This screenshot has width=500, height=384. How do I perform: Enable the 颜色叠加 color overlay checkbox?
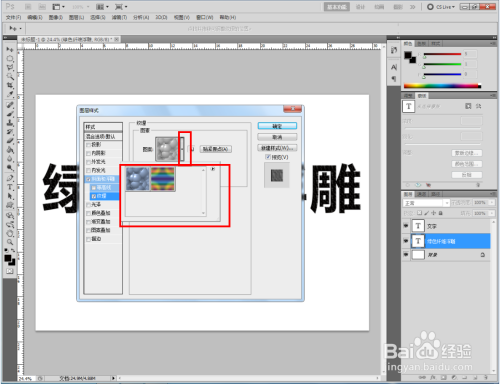[x=88, y=213]
